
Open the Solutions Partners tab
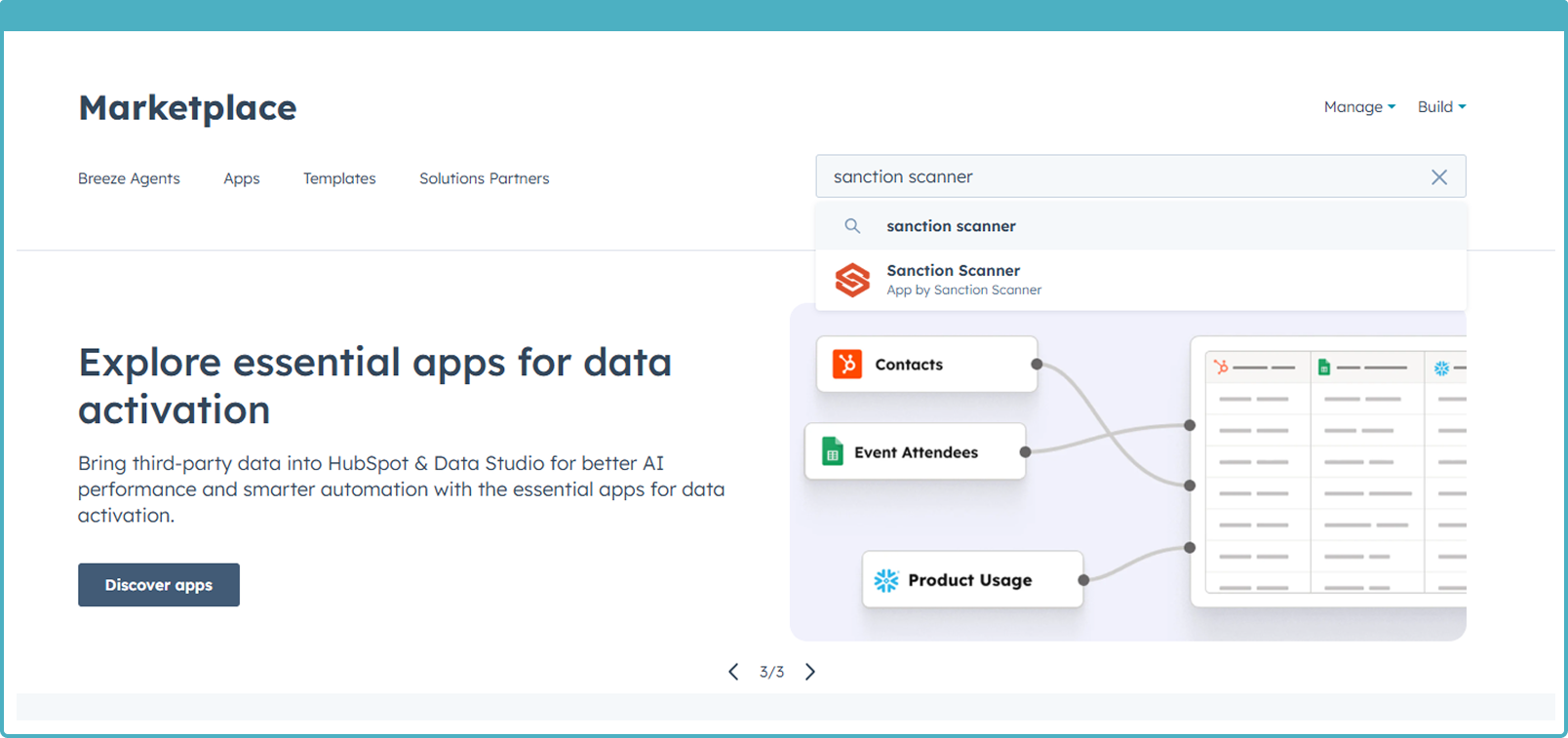pyautogui.click(x=484, y=178)
